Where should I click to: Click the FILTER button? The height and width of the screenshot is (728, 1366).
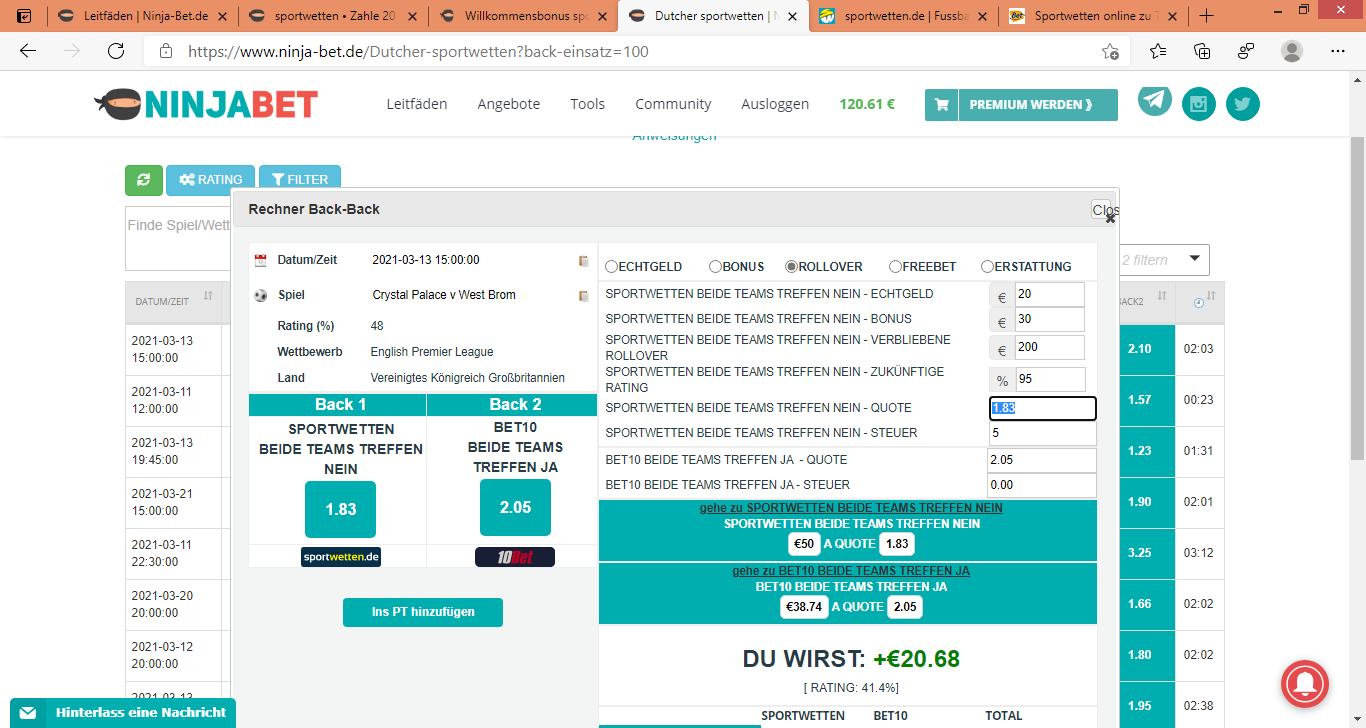click(x=300, y=180)
